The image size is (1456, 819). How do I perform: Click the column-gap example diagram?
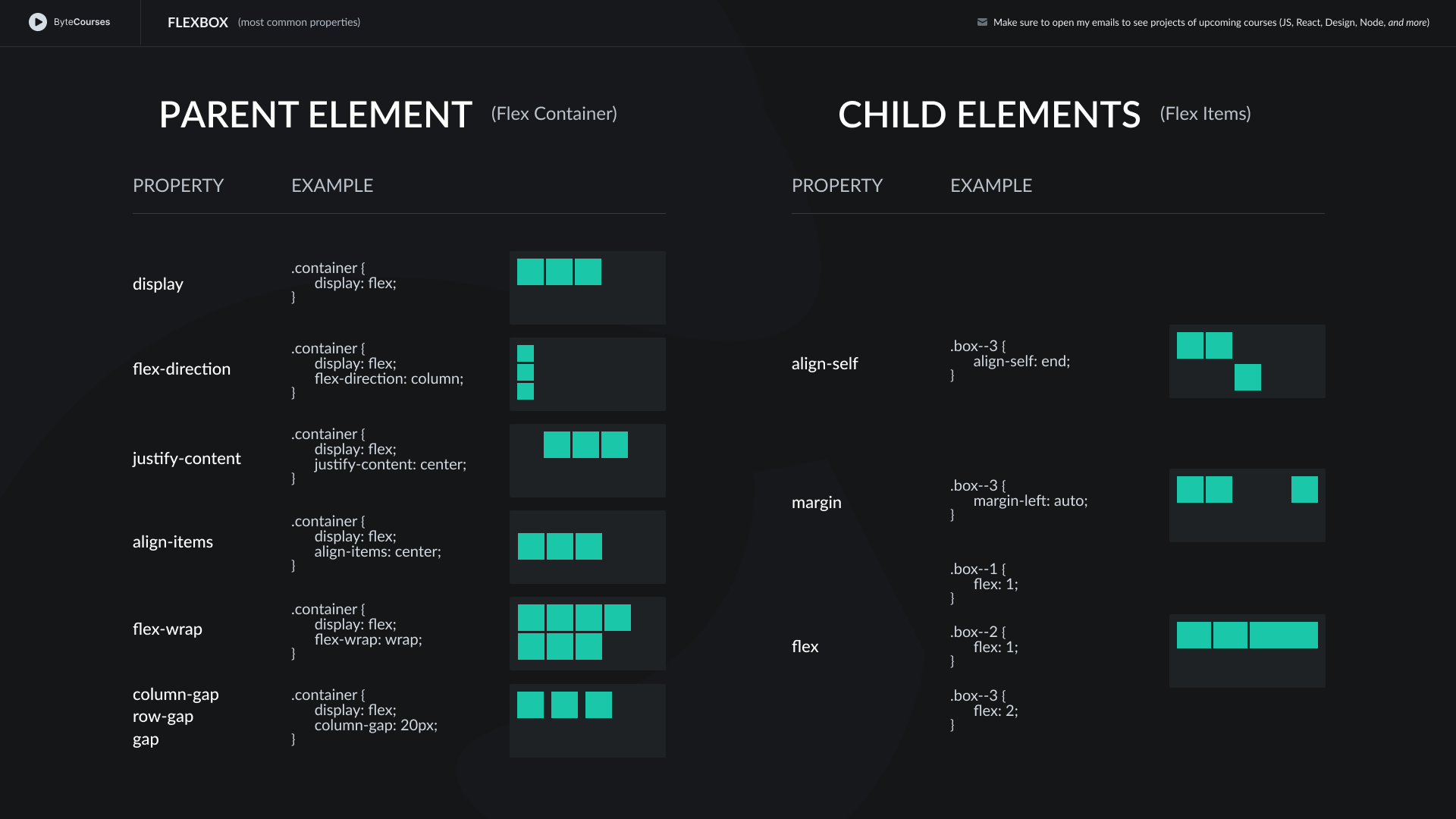[x=588, y=720]
